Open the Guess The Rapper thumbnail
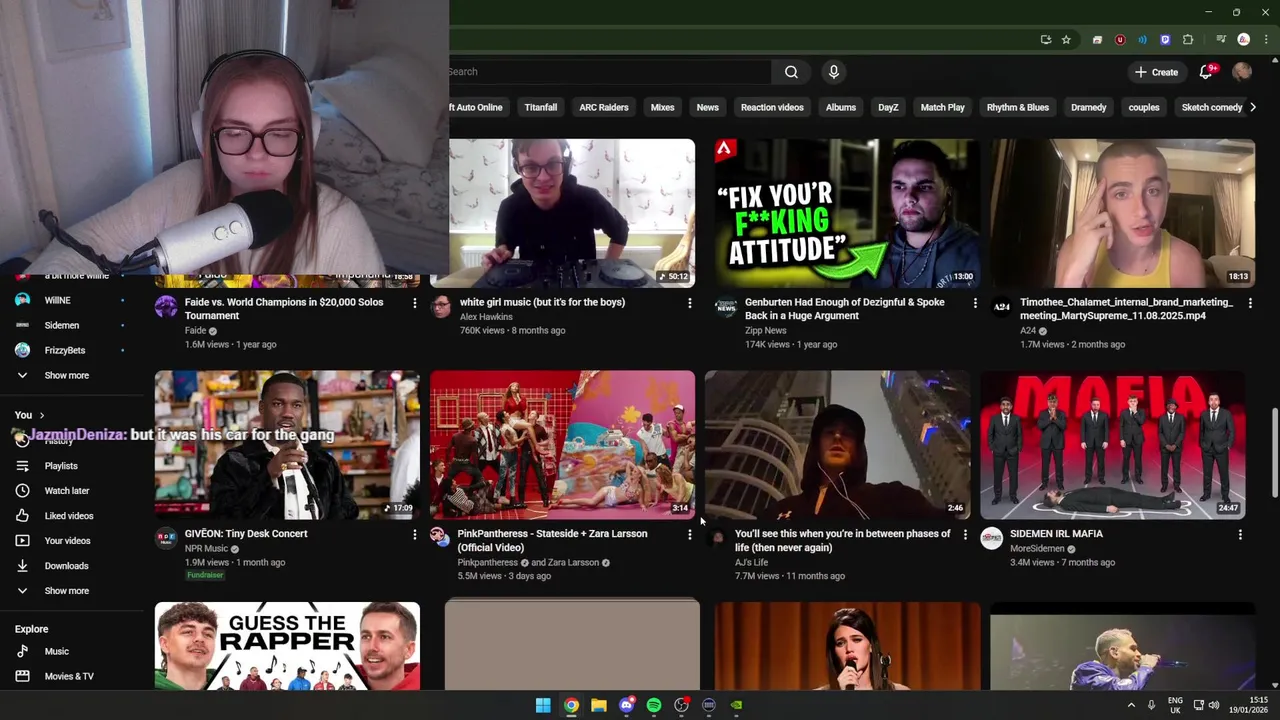Image resolution: width=1280 pixels, height=720 pixels. [x=287, y=646]
